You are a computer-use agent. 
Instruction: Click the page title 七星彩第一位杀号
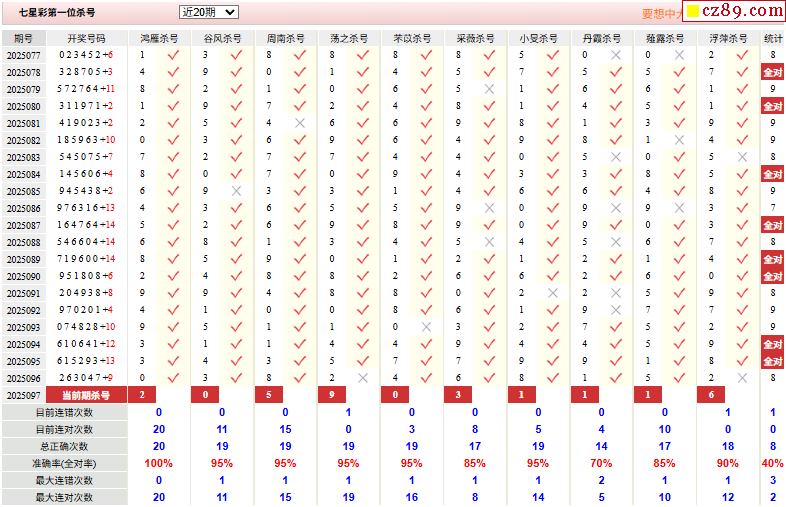click(57, 13)
